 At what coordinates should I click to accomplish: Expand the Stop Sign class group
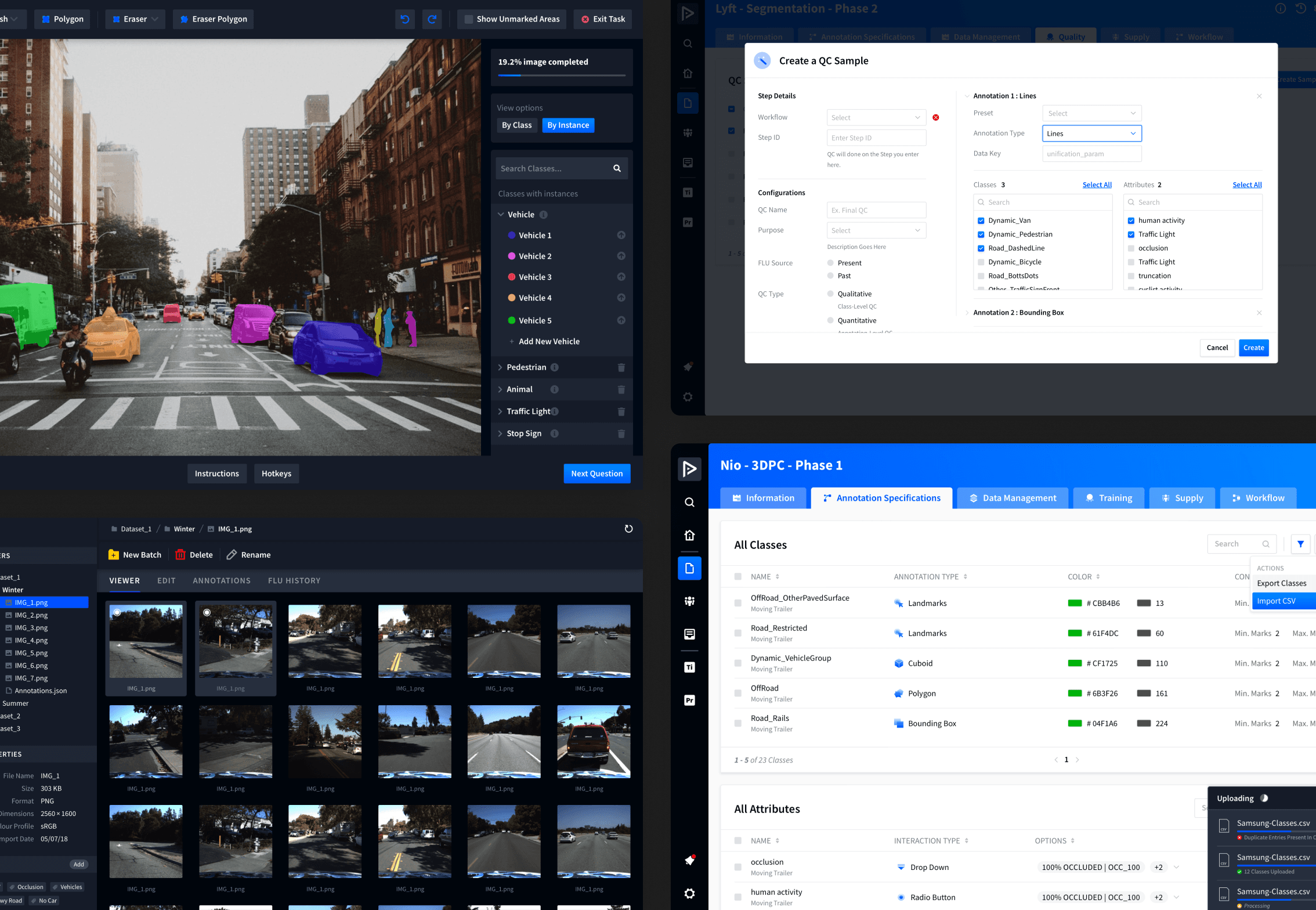(500, 434)
